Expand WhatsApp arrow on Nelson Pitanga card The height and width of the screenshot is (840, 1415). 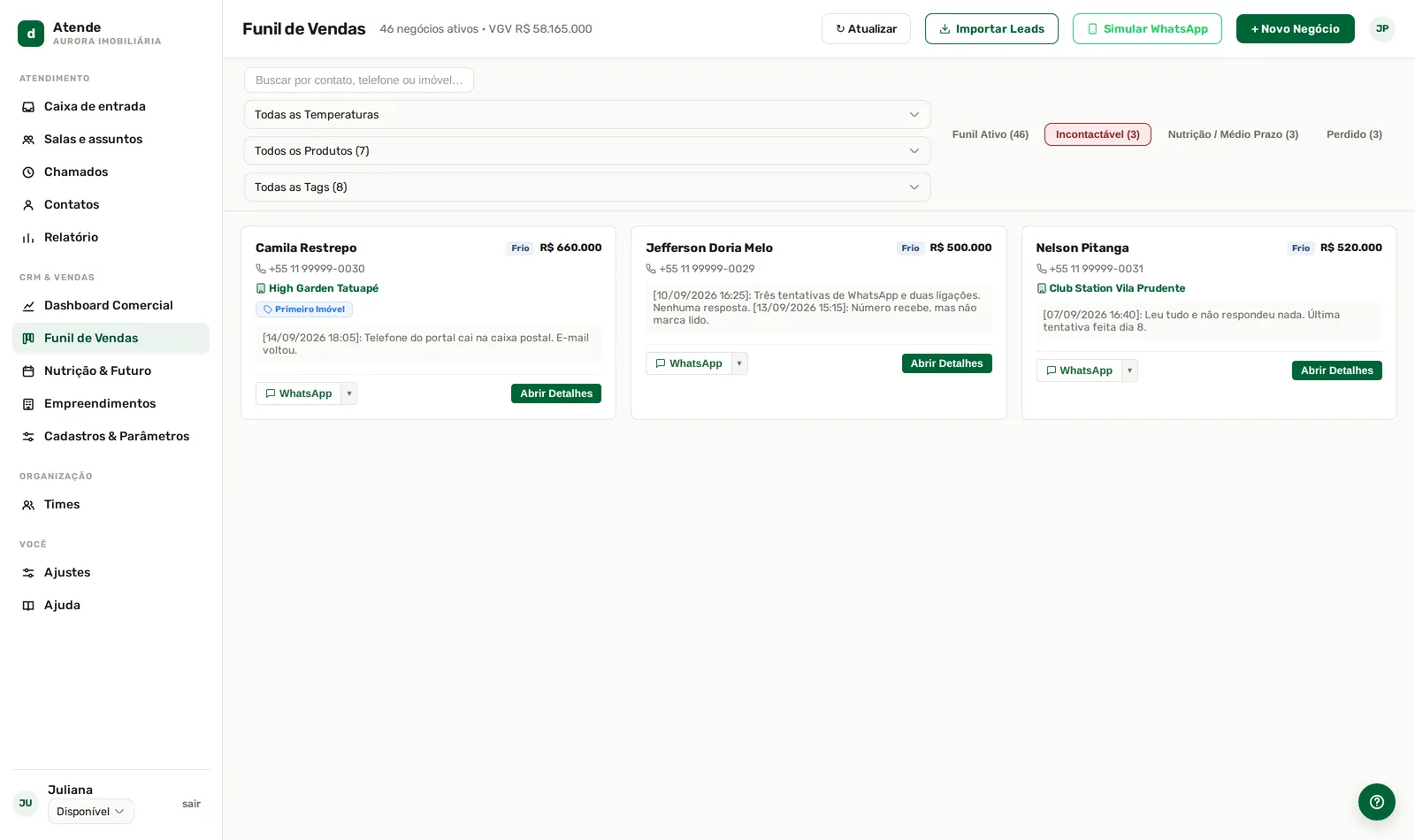pos(1129,370)
